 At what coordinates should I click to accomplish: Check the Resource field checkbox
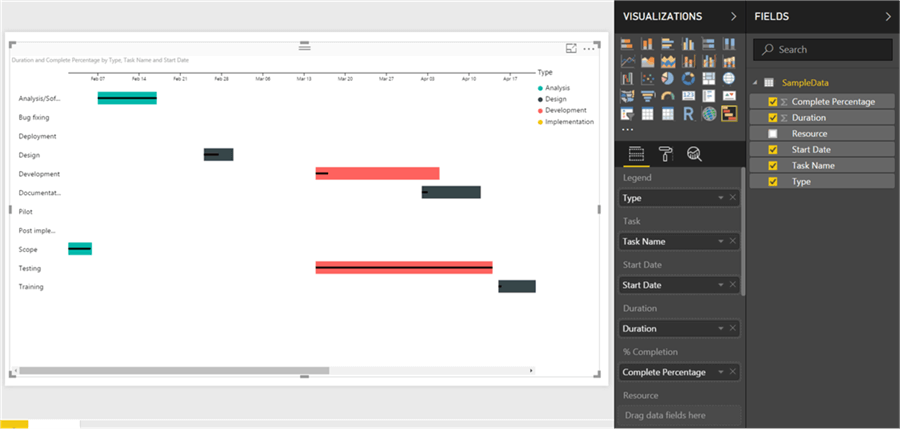773,134
